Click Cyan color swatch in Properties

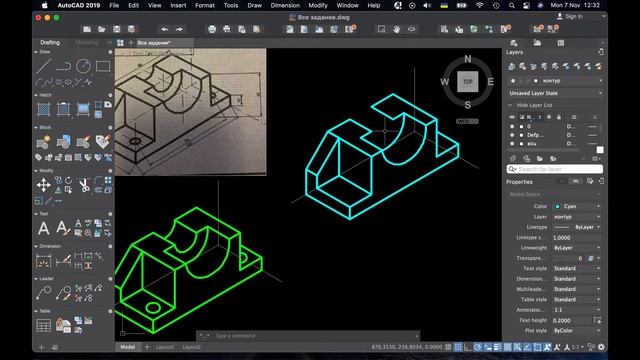point(557,207)
